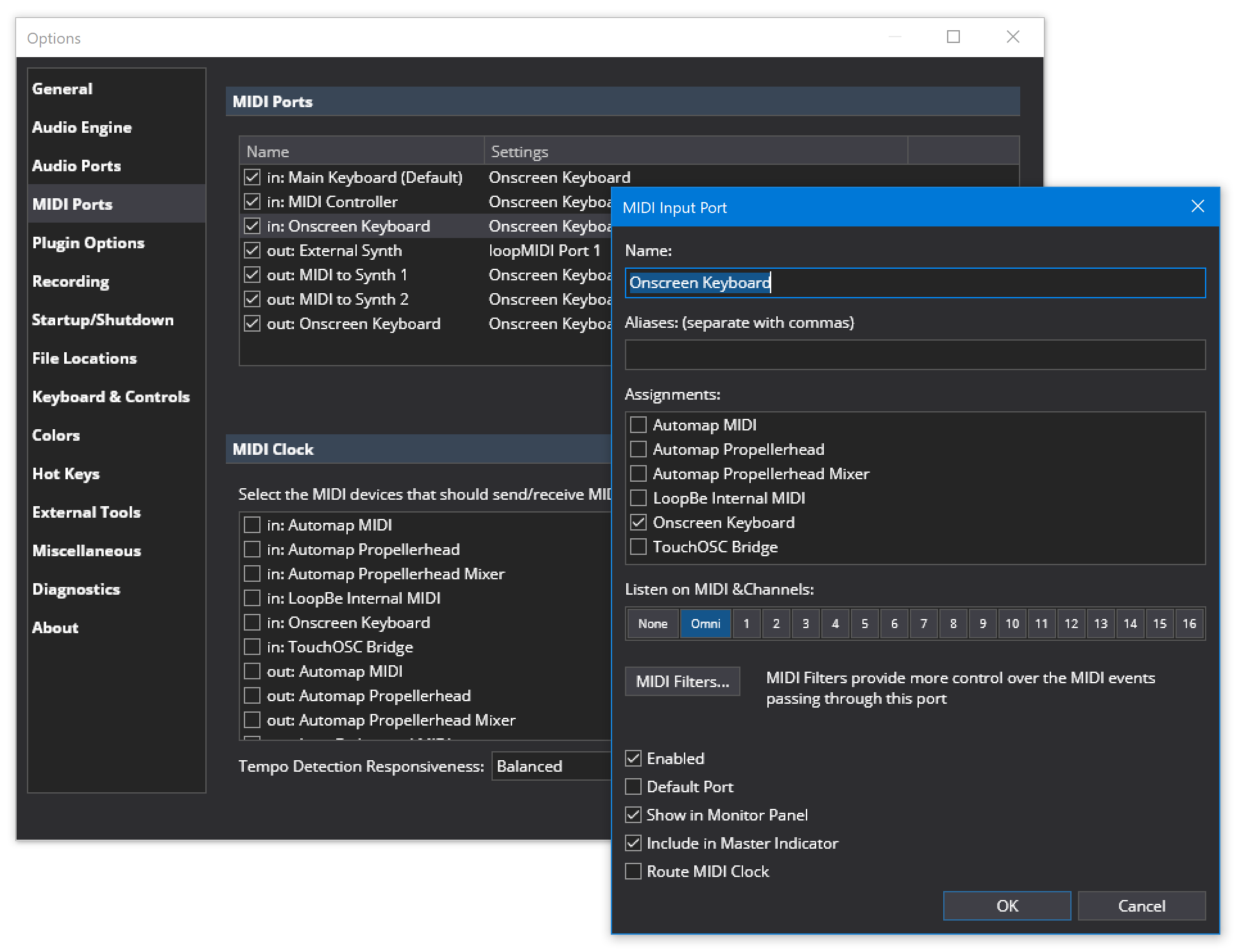Enable clock for in: TouchOSC Bridge

[x=252, y=647]
